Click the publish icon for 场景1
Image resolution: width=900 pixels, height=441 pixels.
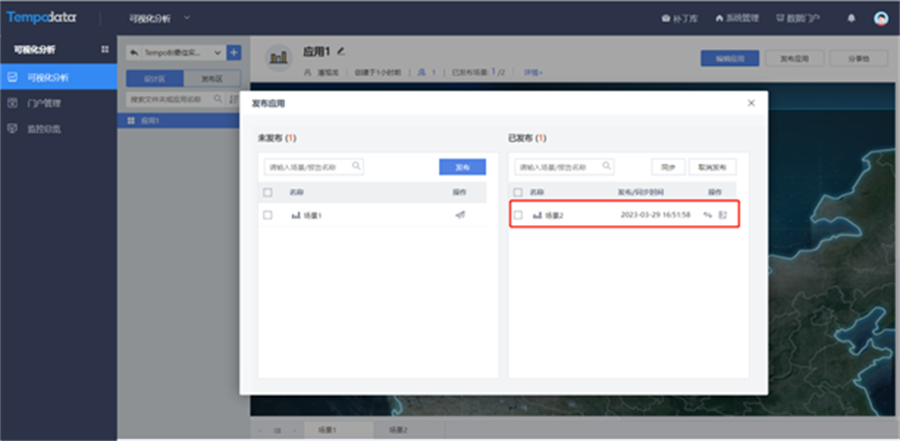(x=460, y=215)
